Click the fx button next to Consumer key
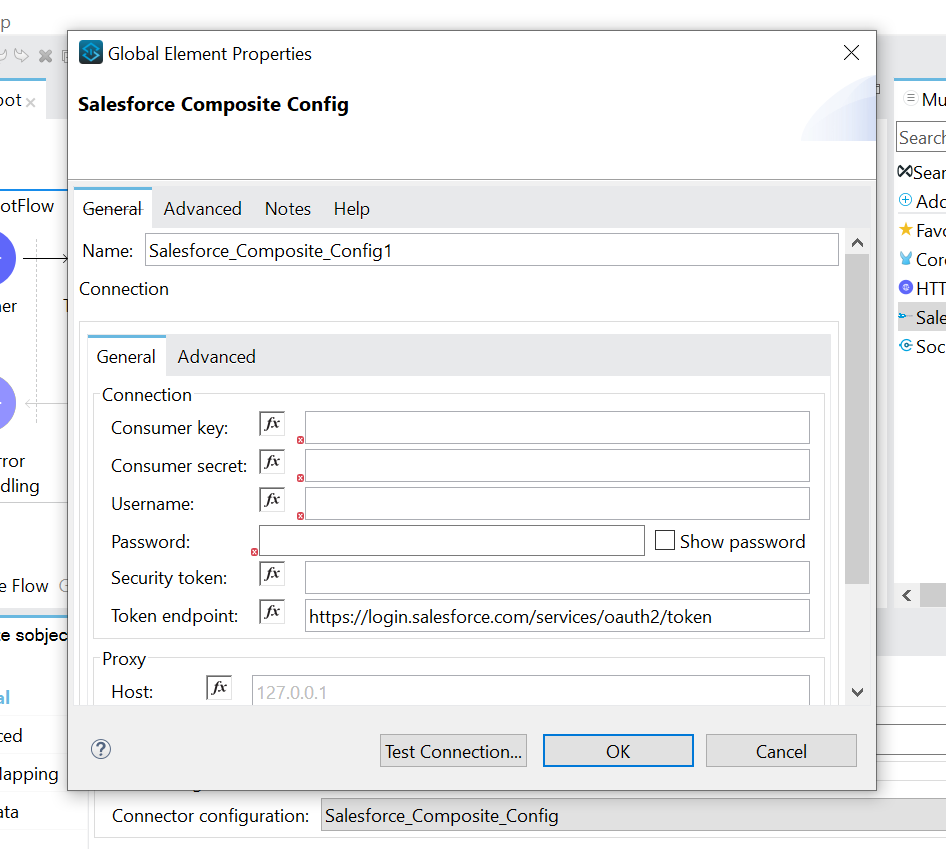This screenshot has height=849, width=946. [x=272, y=424]
